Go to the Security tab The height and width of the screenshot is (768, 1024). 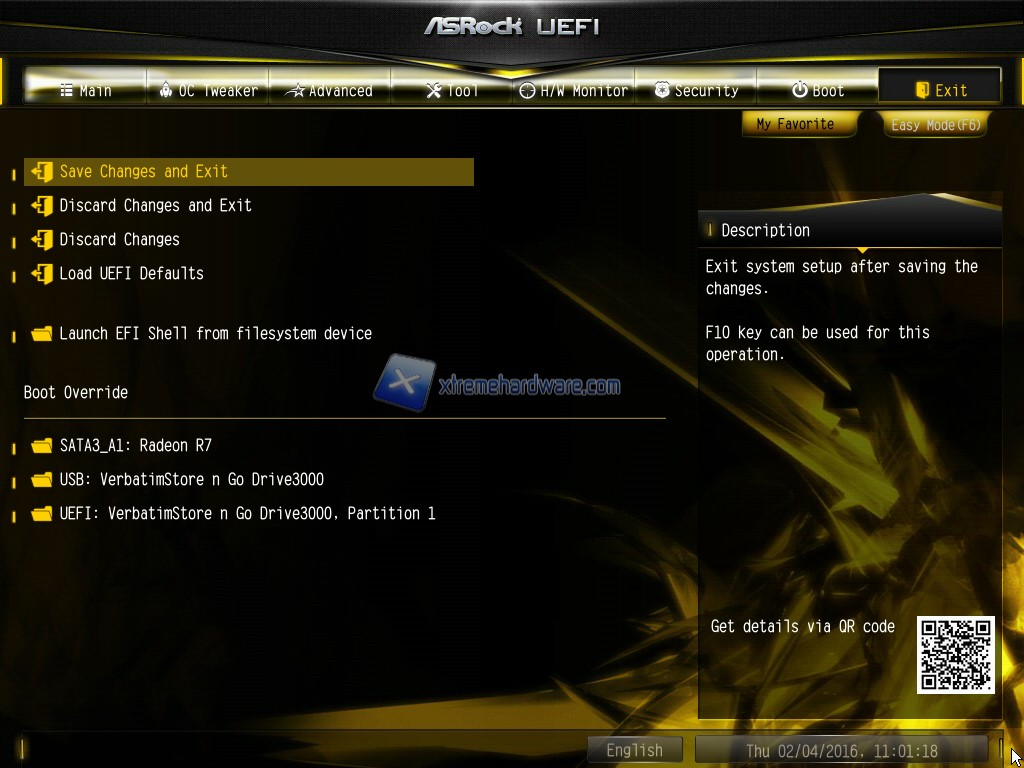click(x=696, y=90)
